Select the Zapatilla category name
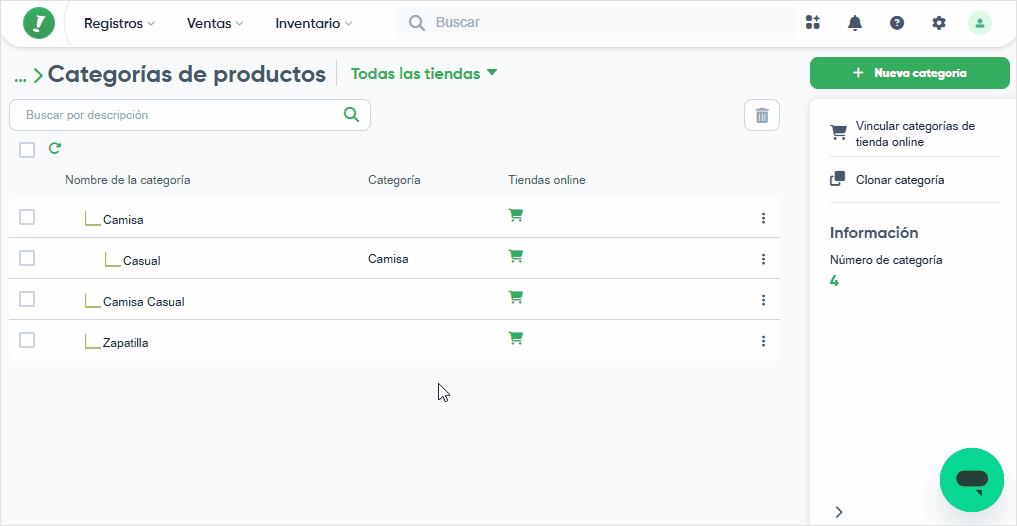Screen dimensions: 1017x526 click(x=126, y=342)
